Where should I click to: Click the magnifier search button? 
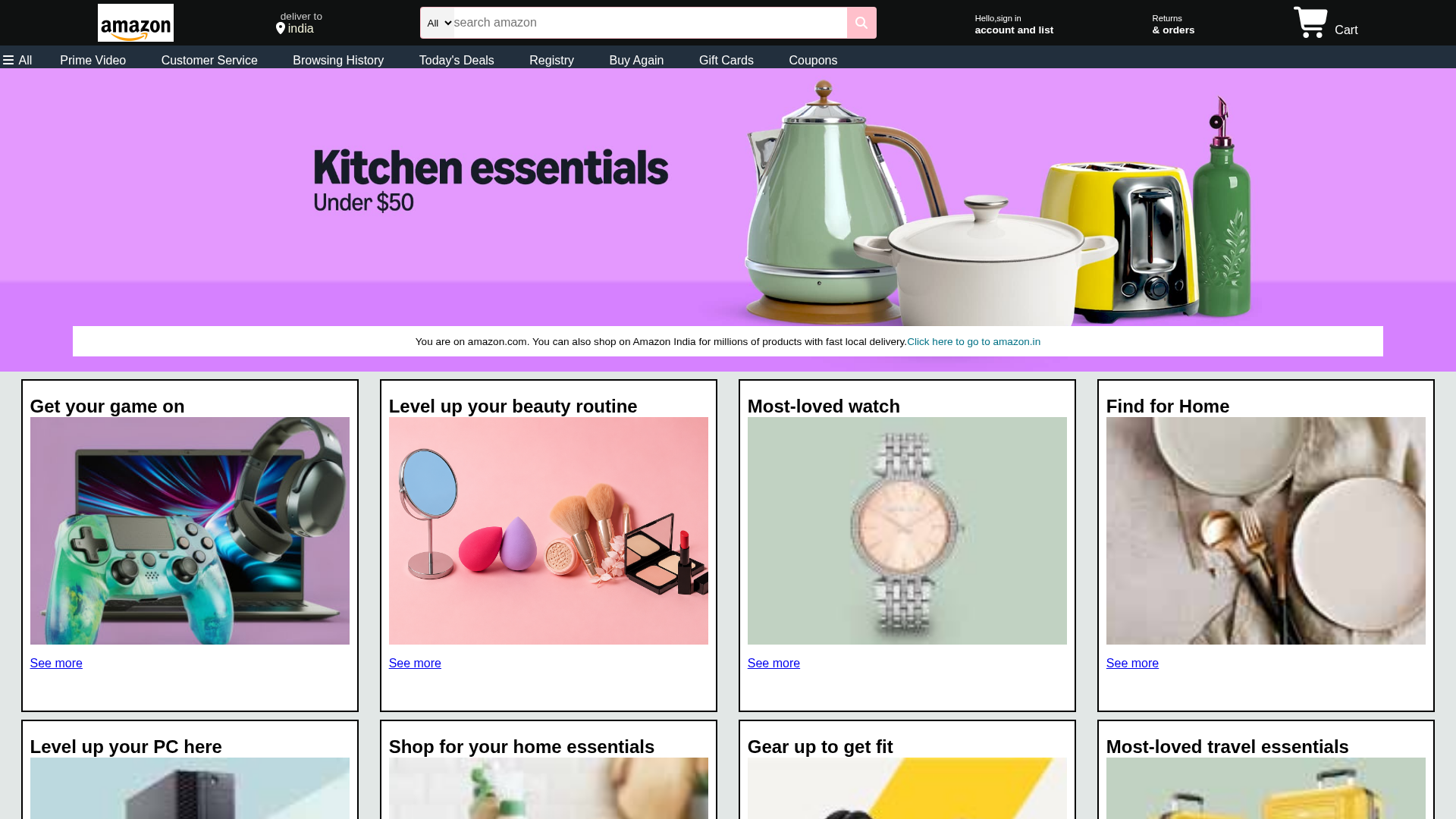click(861, 23)
